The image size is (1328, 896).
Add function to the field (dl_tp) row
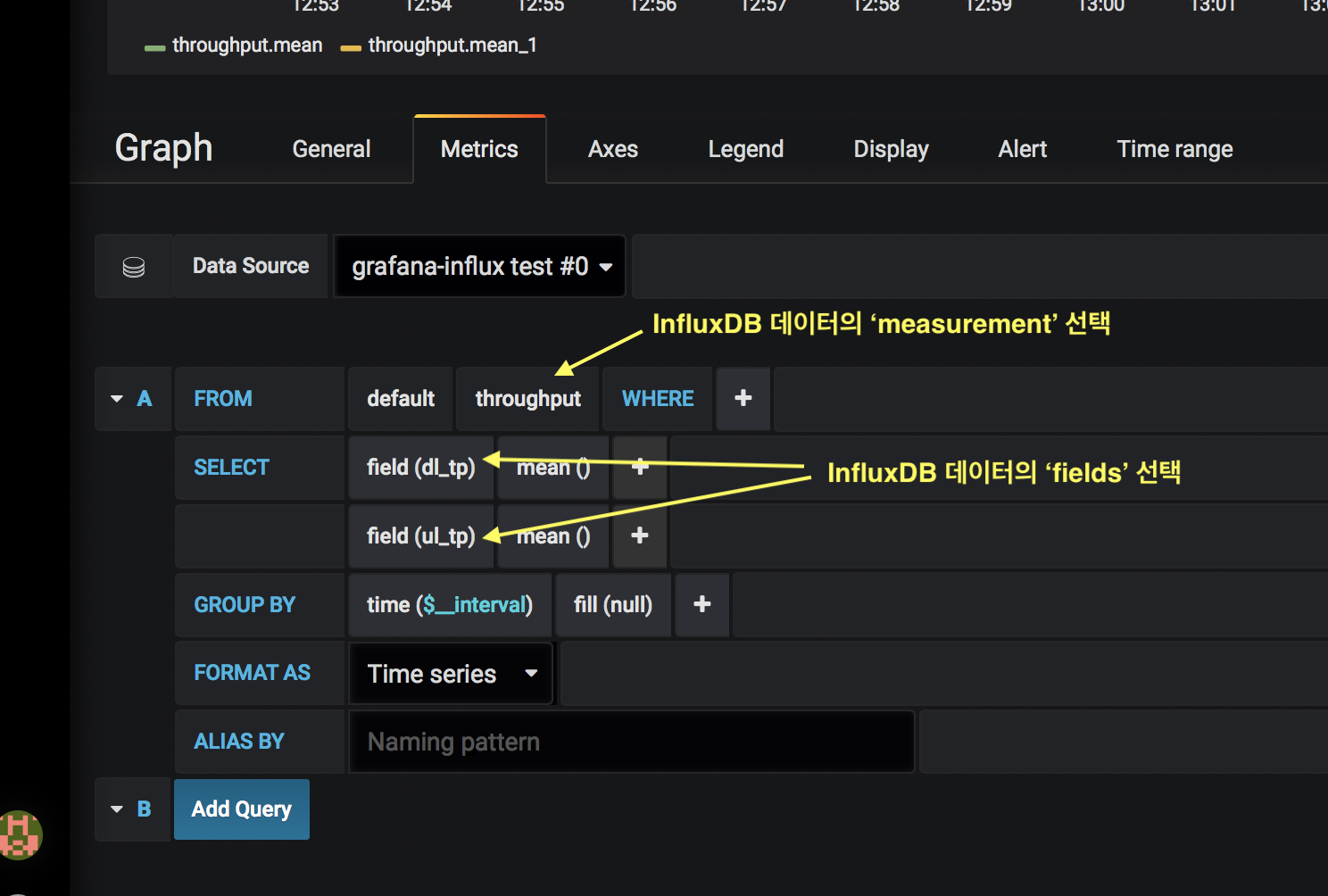coord(640,467)
